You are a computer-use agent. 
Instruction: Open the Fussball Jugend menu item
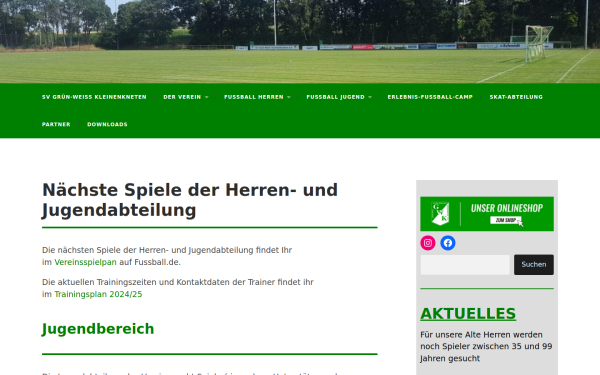[x=336, y=97]
